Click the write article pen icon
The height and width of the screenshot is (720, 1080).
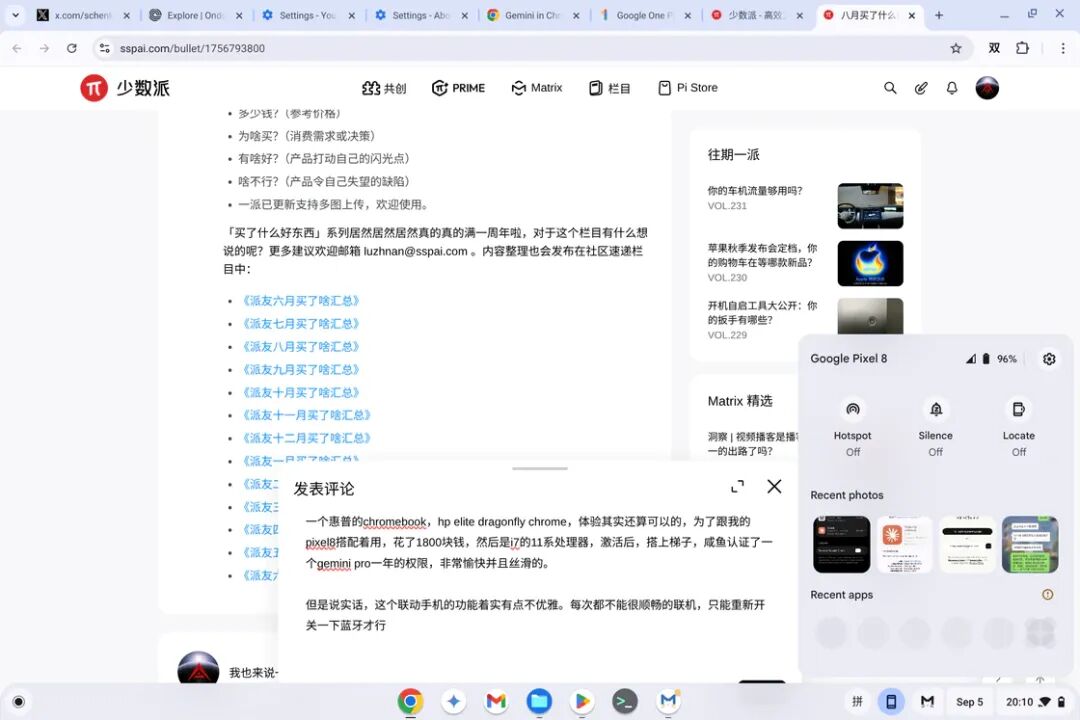click(x=921, y=88)
